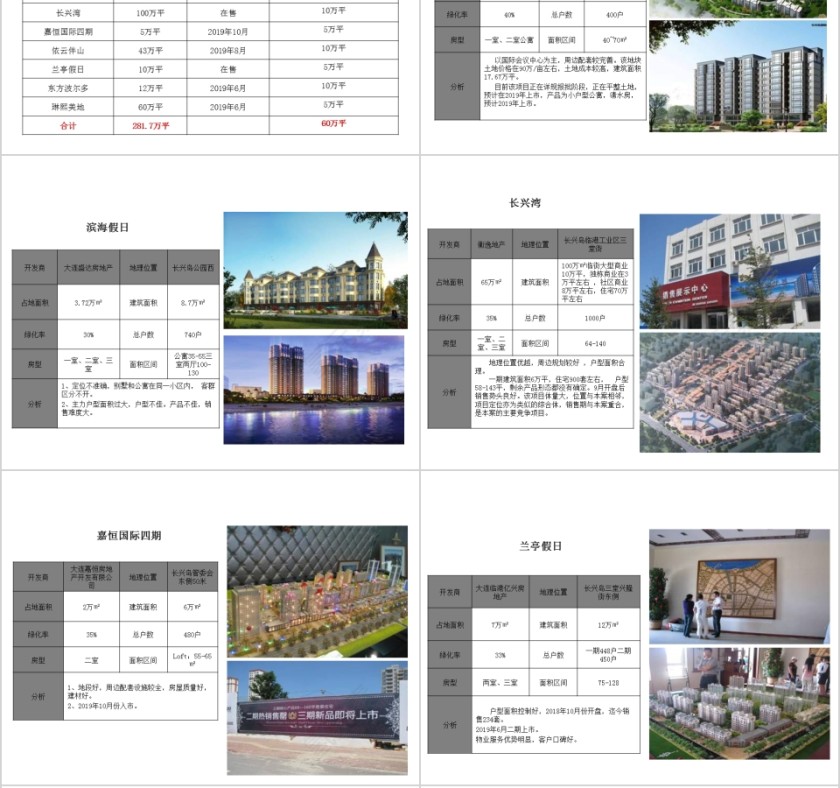Click the 滨海假日 slide title
This screenshot has width=840, height=788.
107,227
